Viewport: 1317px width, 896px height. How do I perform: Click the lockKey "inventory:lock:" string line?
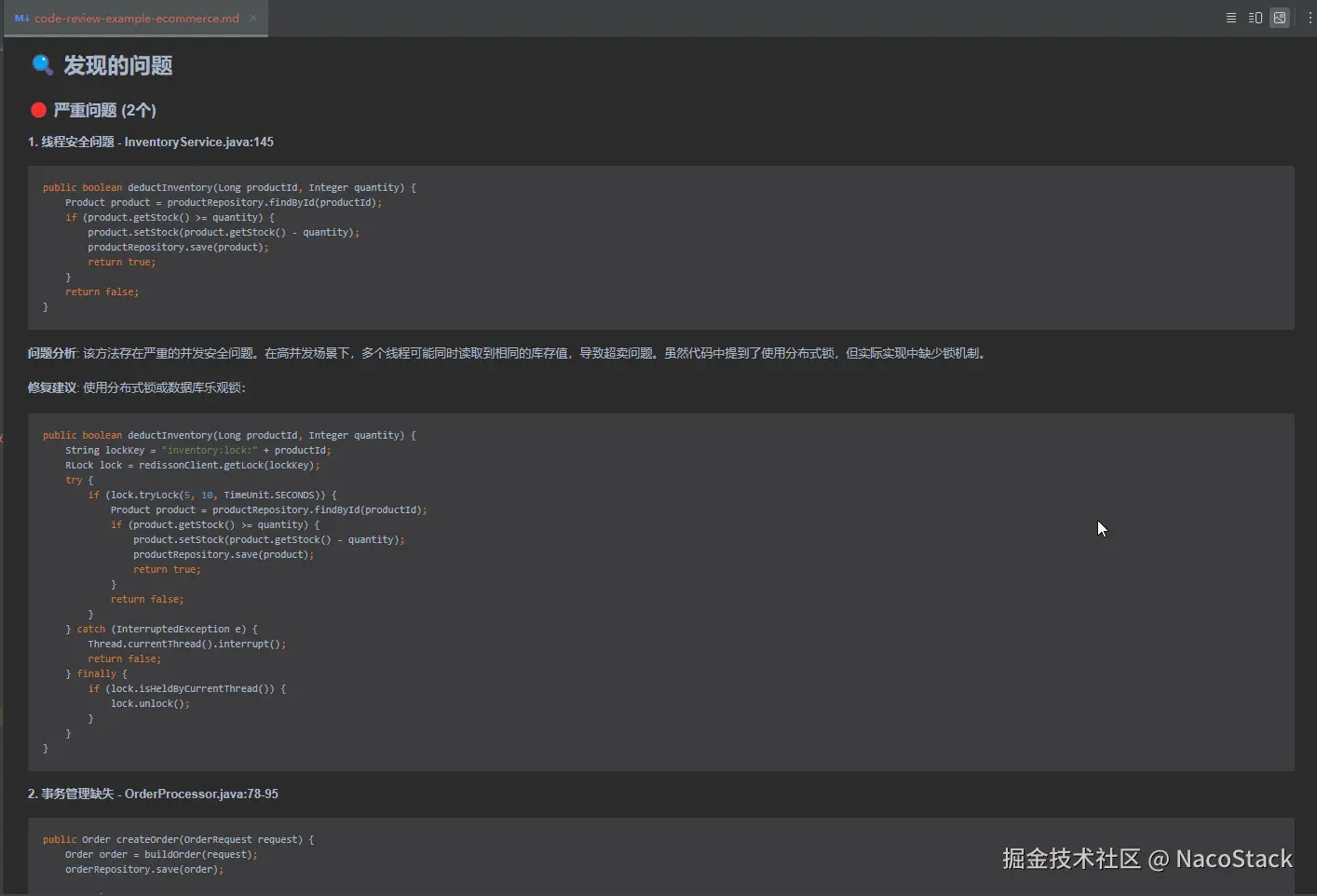198,450
